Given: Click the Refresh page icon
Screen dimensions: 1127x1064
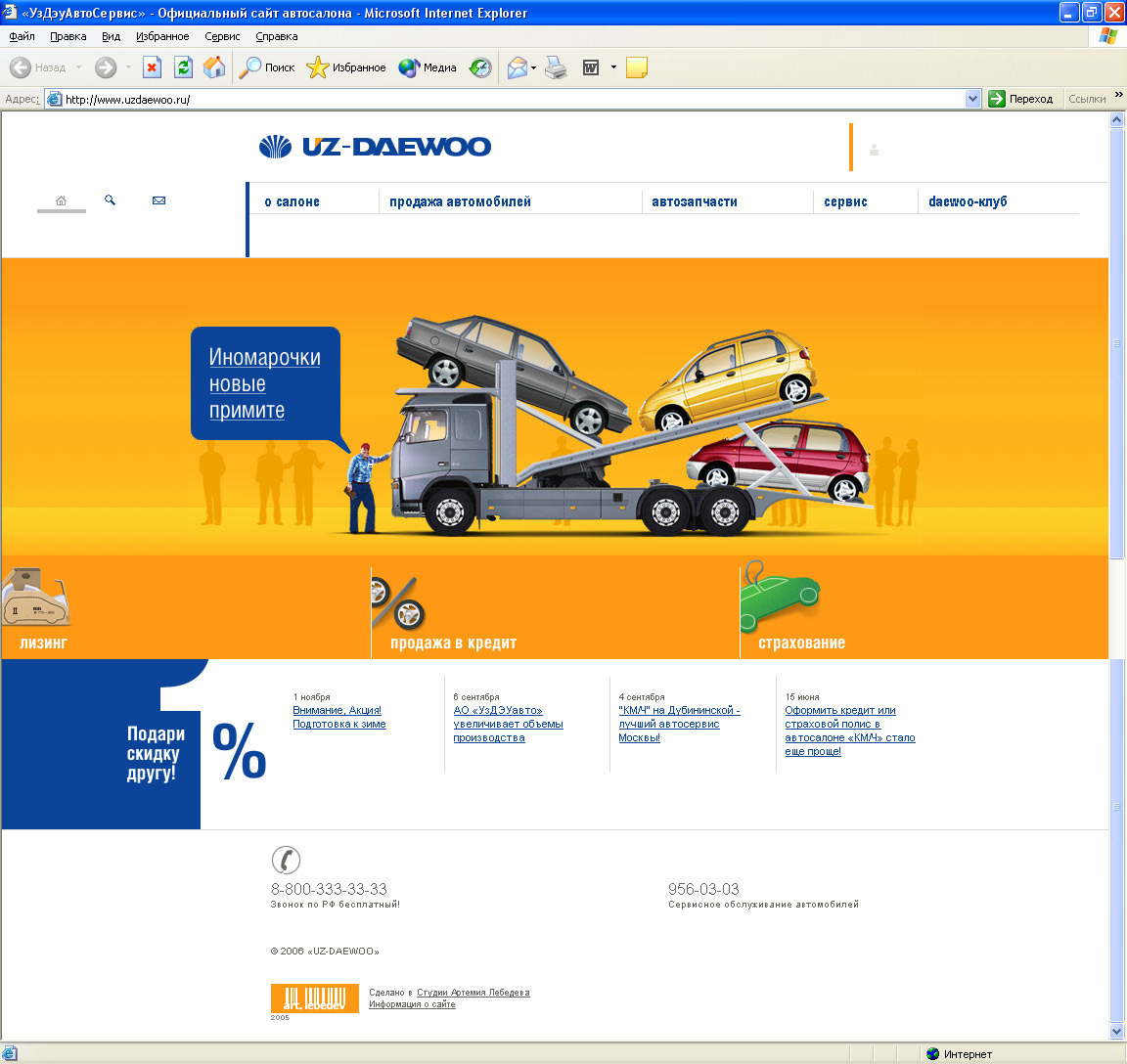Looking at the screenshot, I should pyautogui.click(x=183, y=67).
